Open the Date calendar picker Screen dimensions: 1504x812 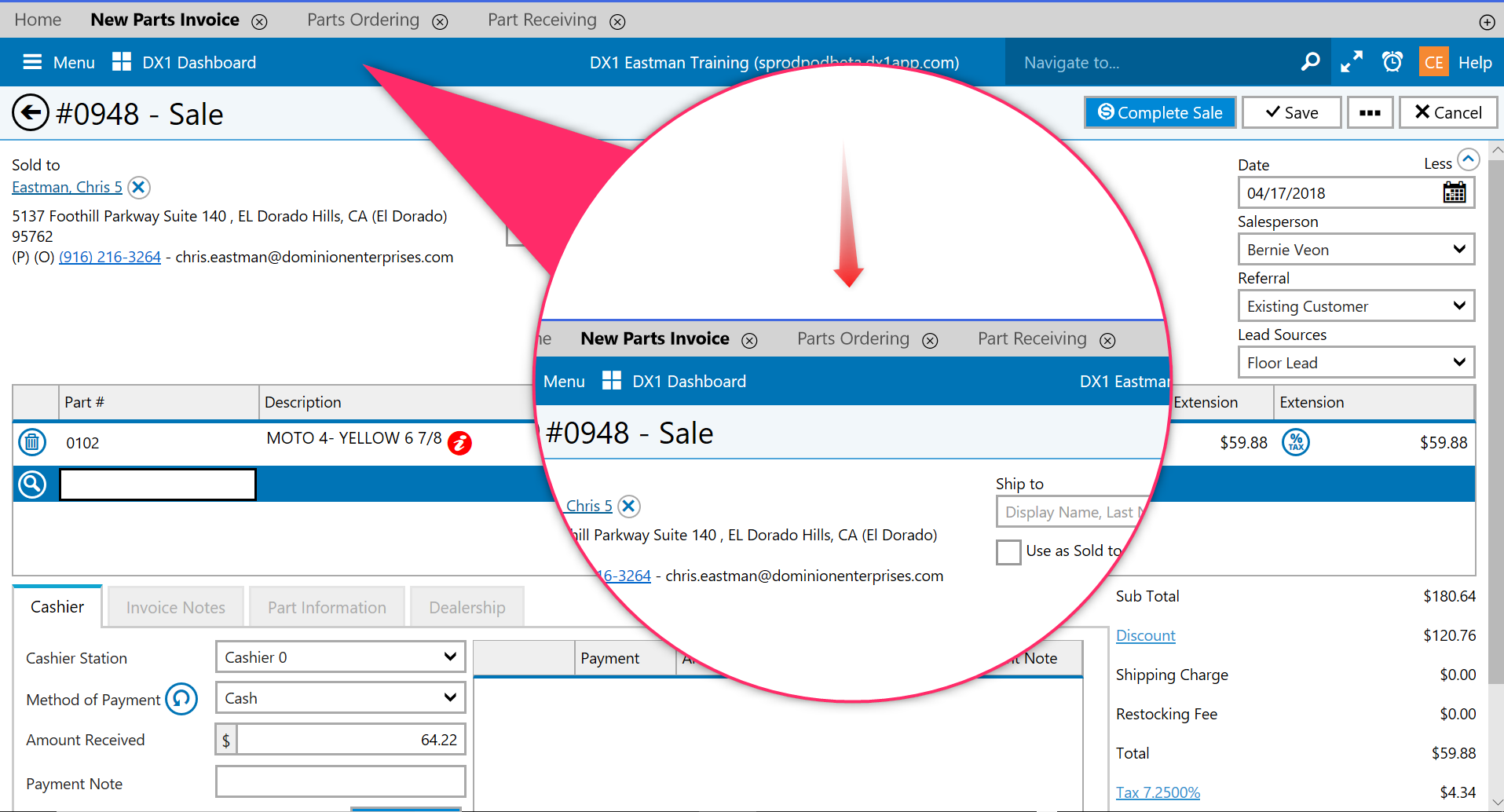[x=1455, y=192]
